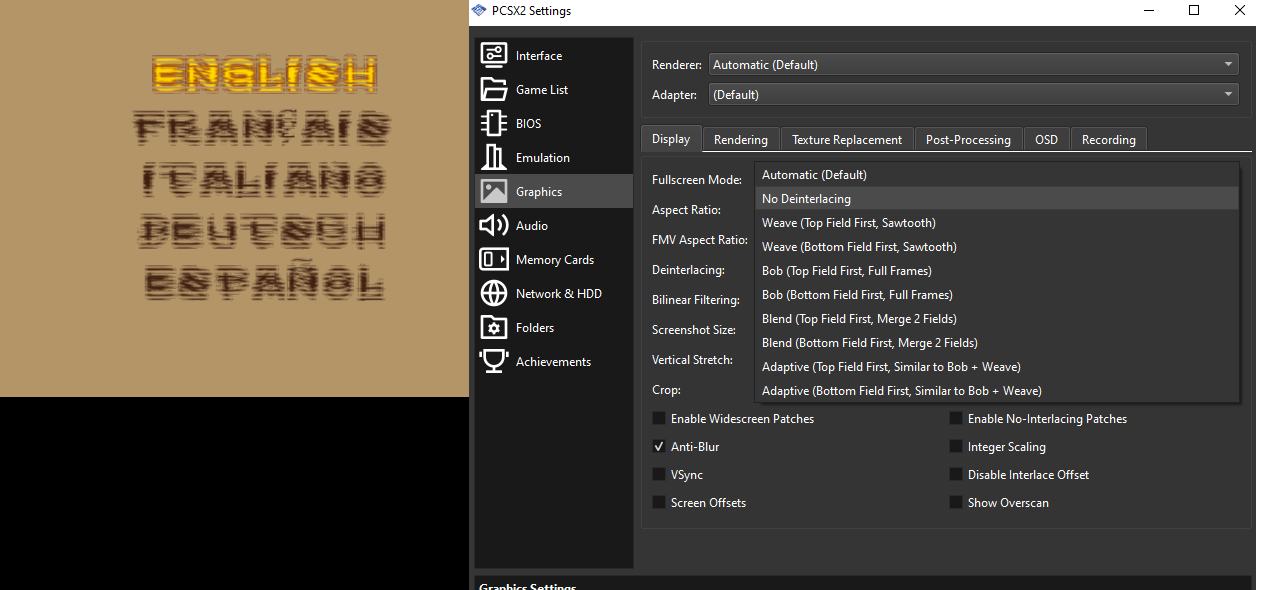Image resolution: width=1264 pixels, height=590 pixels.
Task: Choose Blend (Top Field First, Merge 2 Fields)
Action: pyautogui.click(x=997, y=319)
